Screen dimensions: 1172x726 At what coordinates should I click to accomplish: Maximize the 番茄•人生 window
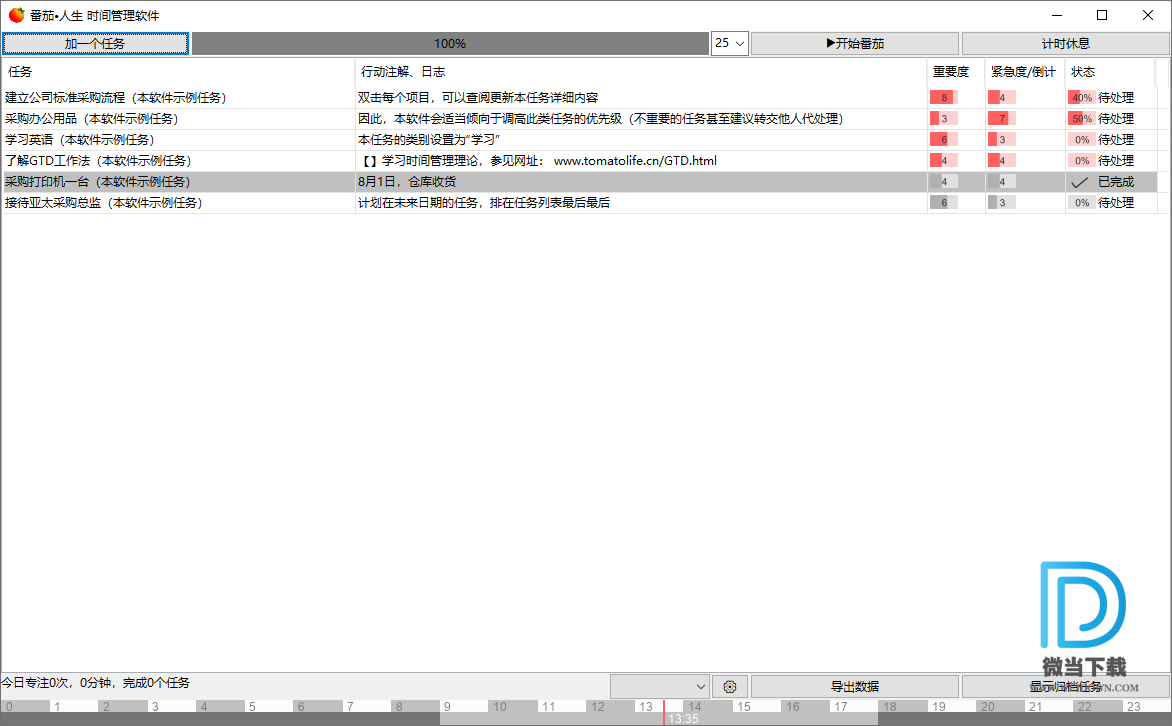pyautogui.click(x=1102, y=15)
